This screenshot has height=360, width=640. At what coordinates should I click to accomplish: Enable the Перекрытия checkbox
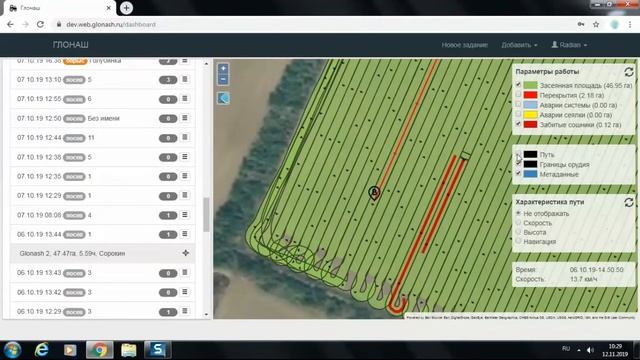coord(518,95)
